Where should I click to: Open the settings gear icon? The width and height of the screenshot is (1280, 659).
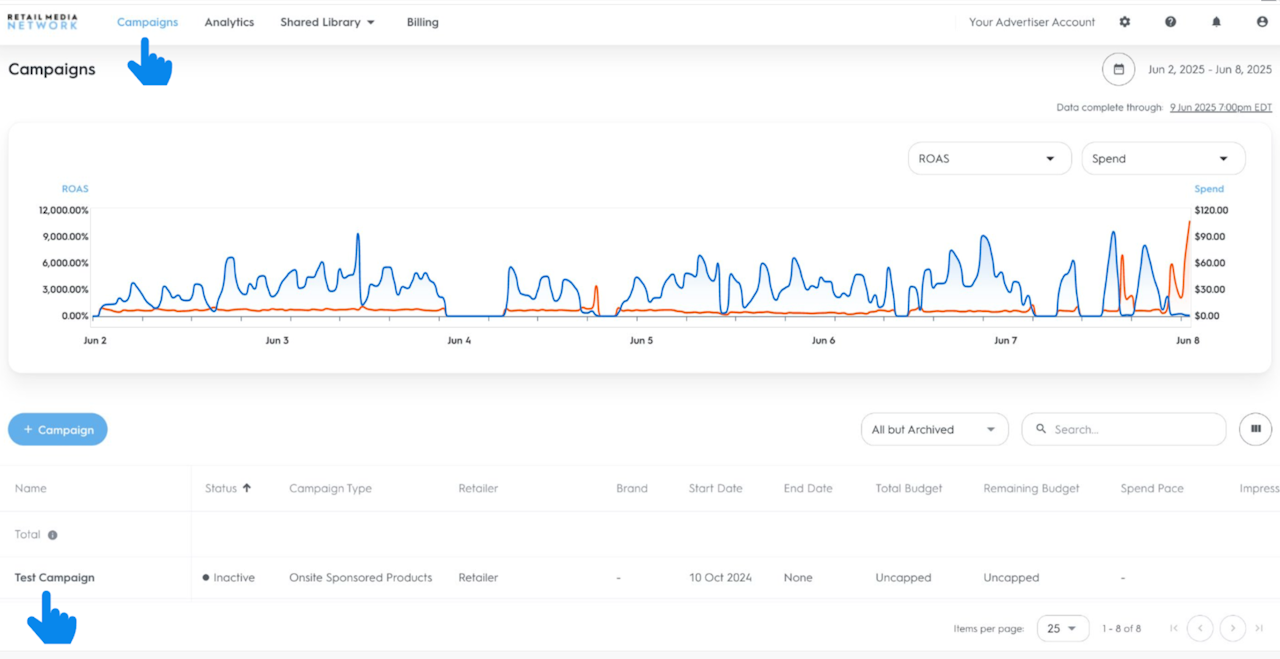tap(1125, 22)
